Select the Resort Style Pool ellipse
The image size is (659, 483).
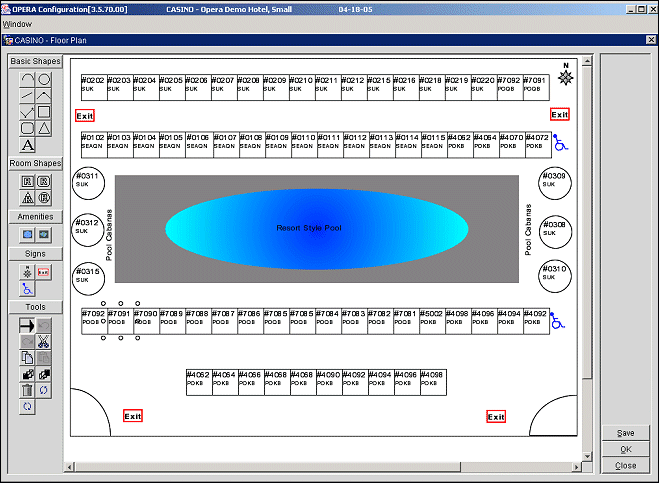316,229
